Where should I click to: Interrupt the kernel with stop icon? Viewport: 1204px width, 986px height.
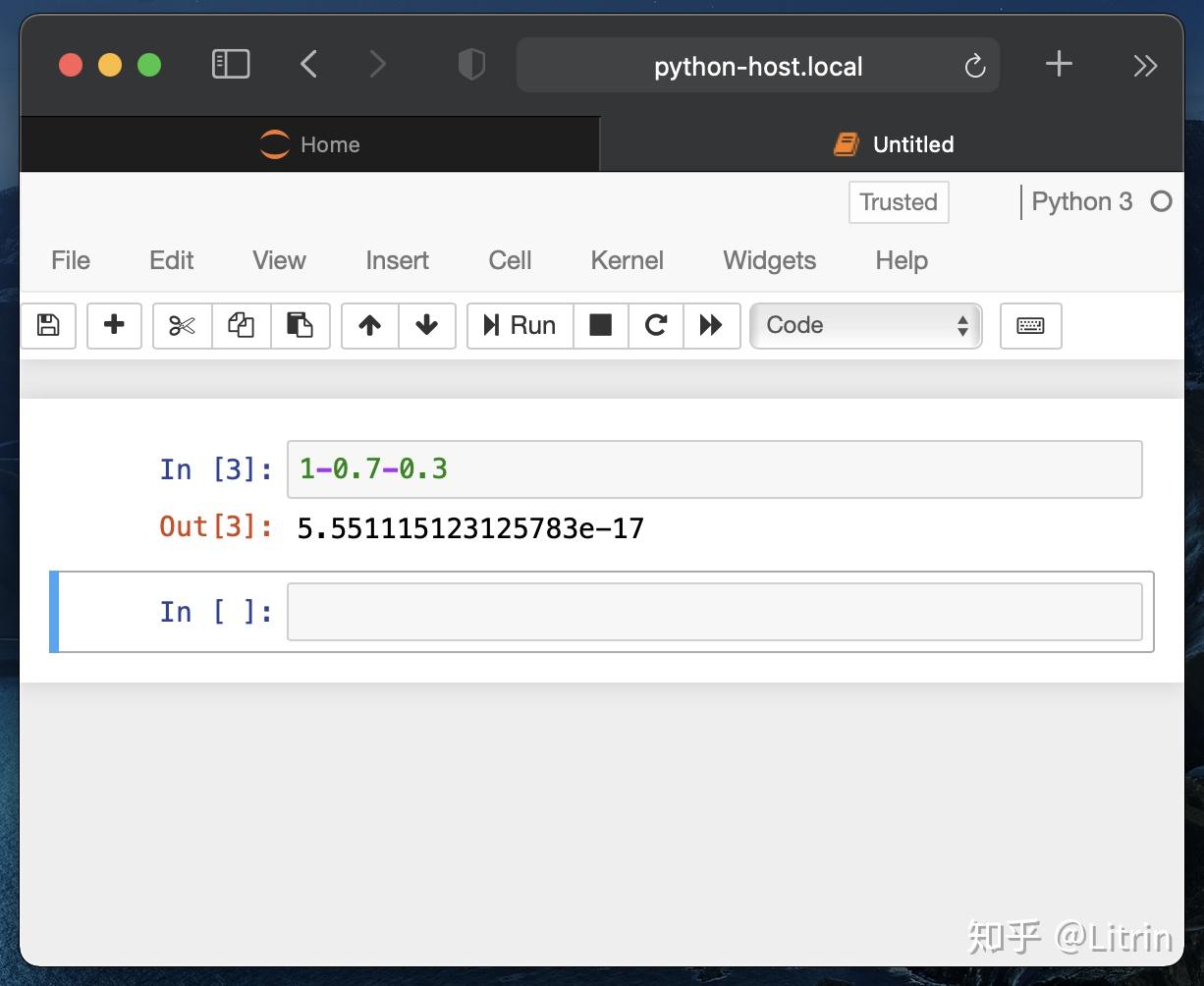click(600, 325)
